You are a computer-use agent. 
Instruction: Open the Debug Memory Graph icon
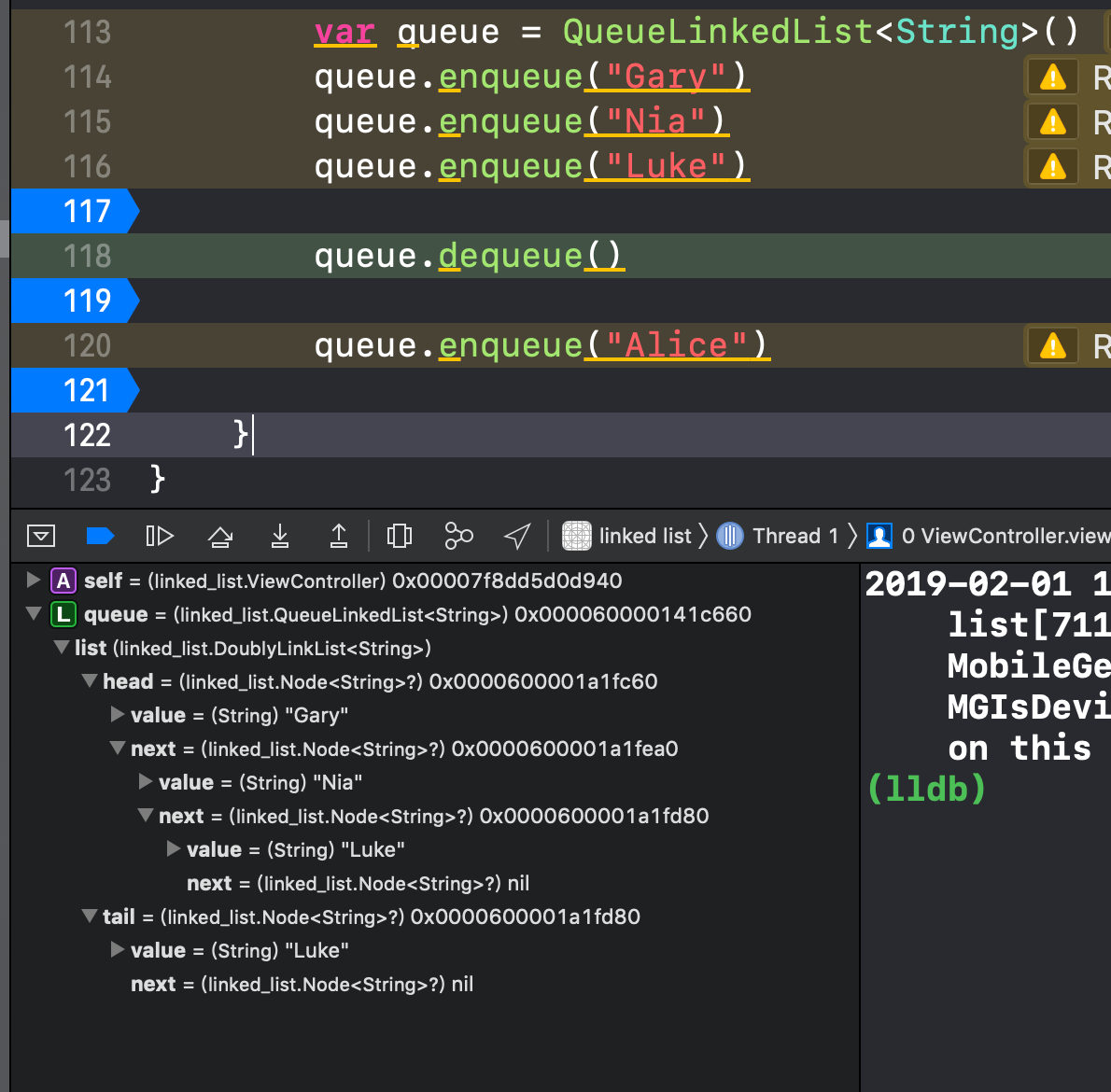pyautogui.click(x=458, y=536)
